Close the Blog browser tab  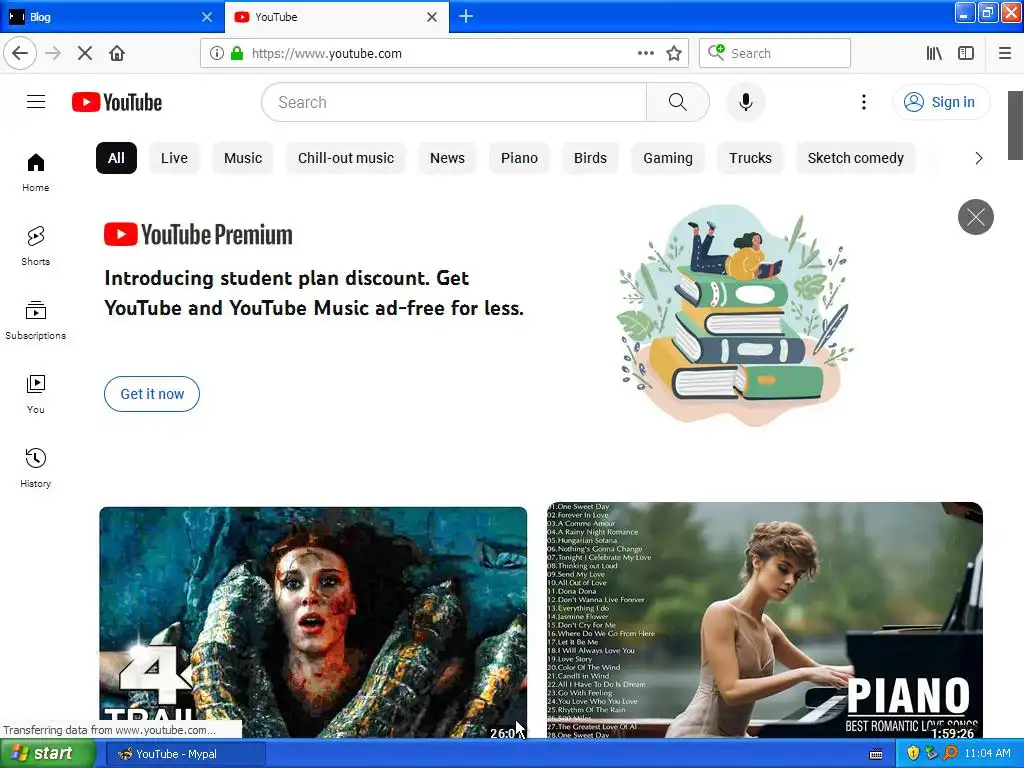(x=207, y=17)
